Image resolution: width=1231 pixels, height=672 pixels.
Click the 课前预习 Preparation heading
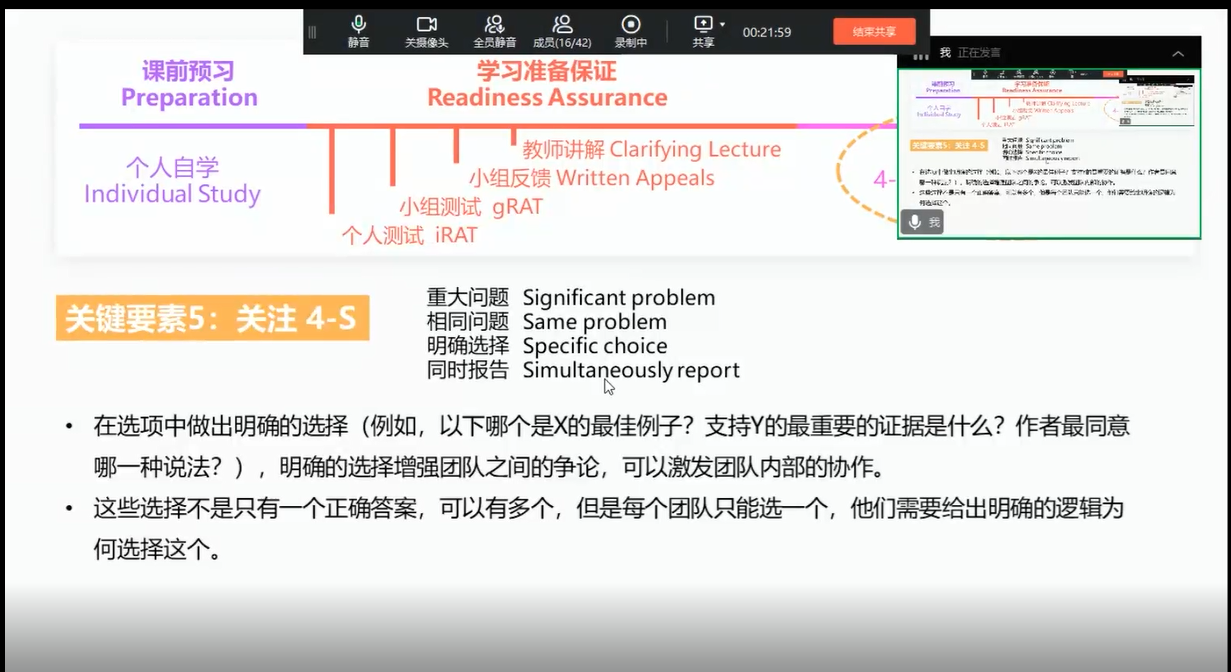click(x=189, y=84)
